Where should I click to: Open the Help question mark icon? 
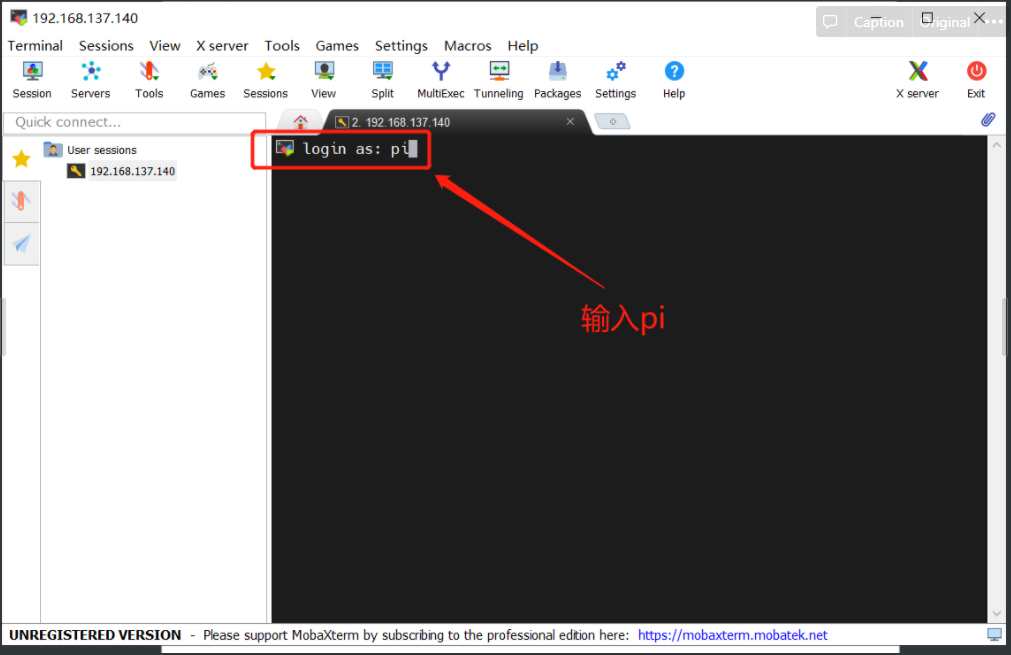[x=674, y=72]
